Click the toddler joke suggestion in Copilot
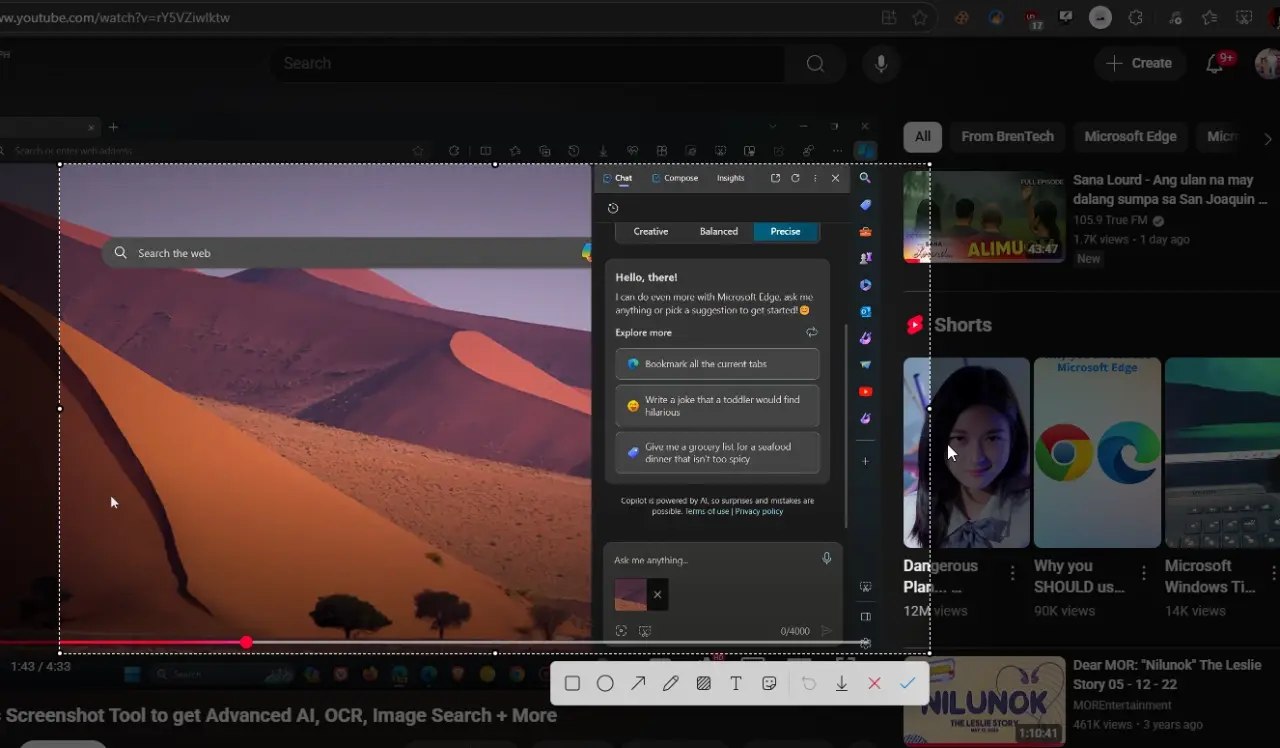This screenshot has height=748, width=1280. pos(718,406)
